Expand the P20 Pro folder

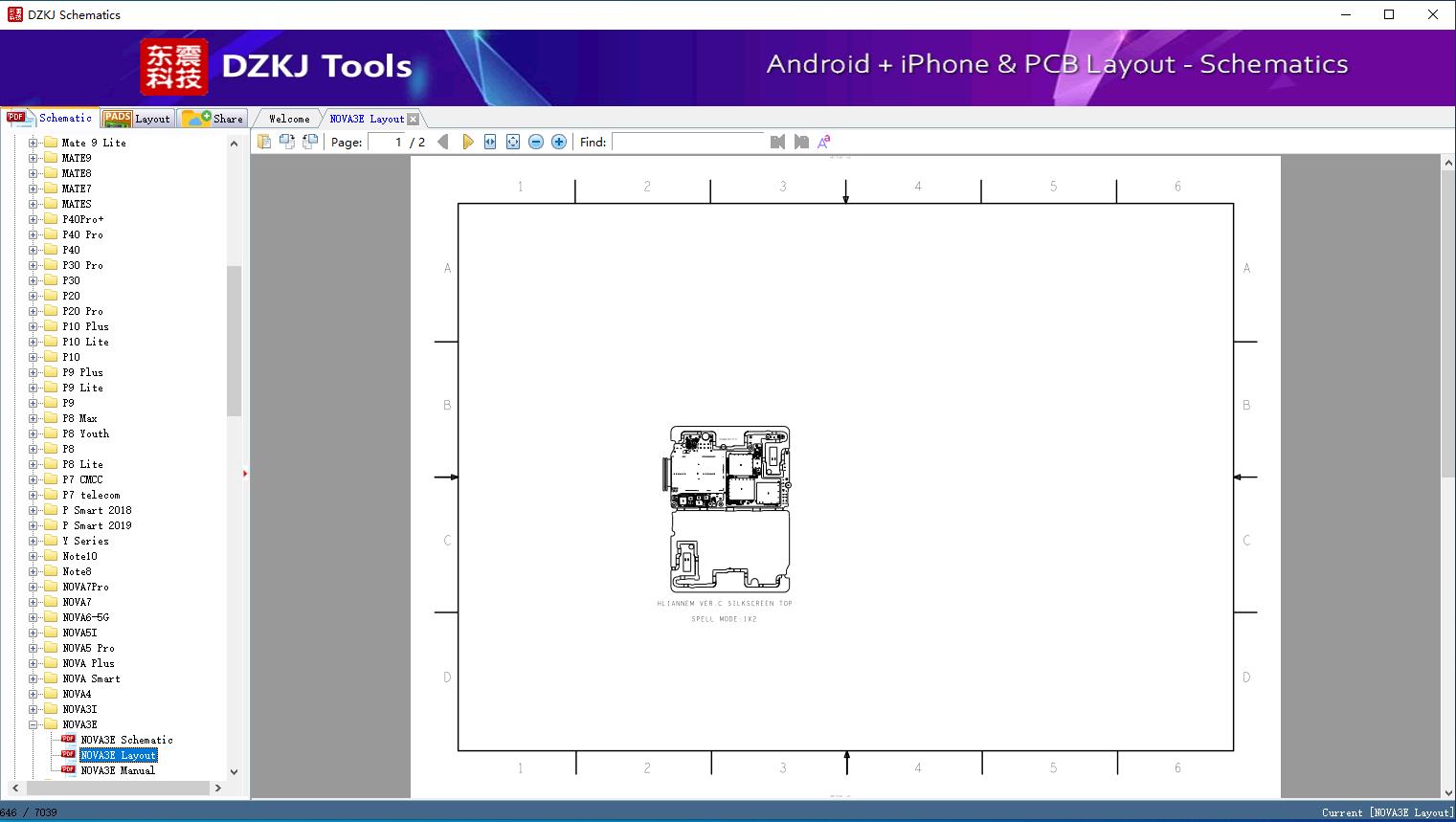[34, 311]
